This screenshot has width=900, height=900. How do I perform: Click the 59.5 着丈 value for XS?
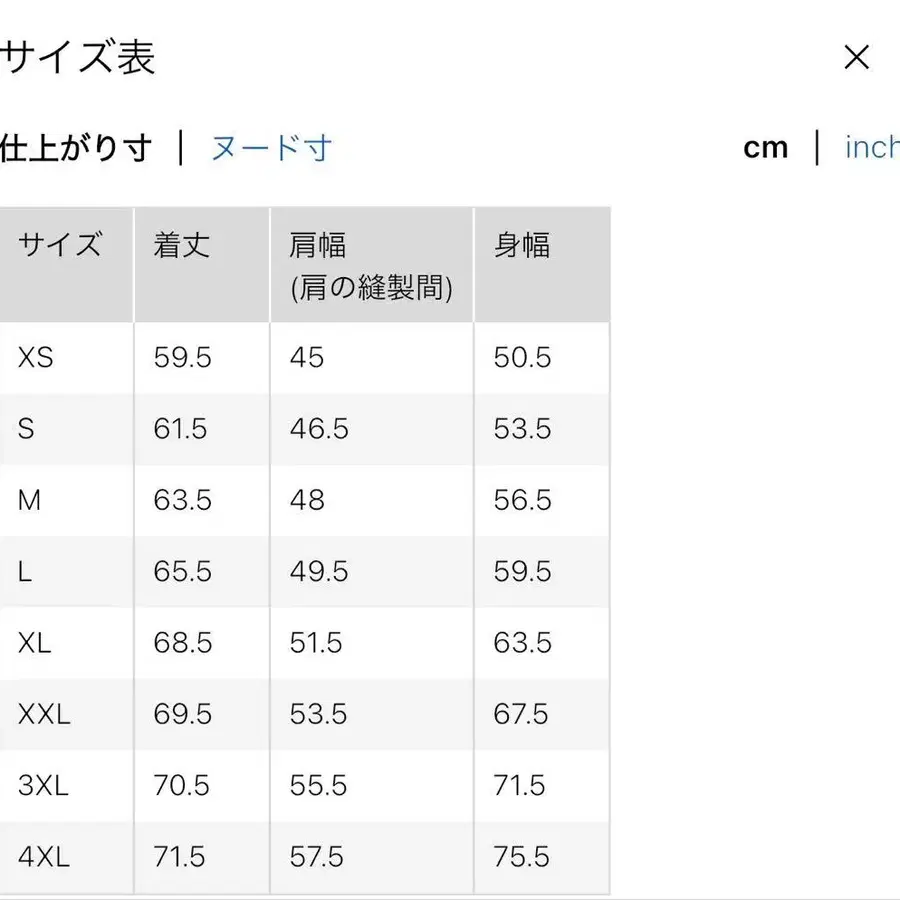180,358
